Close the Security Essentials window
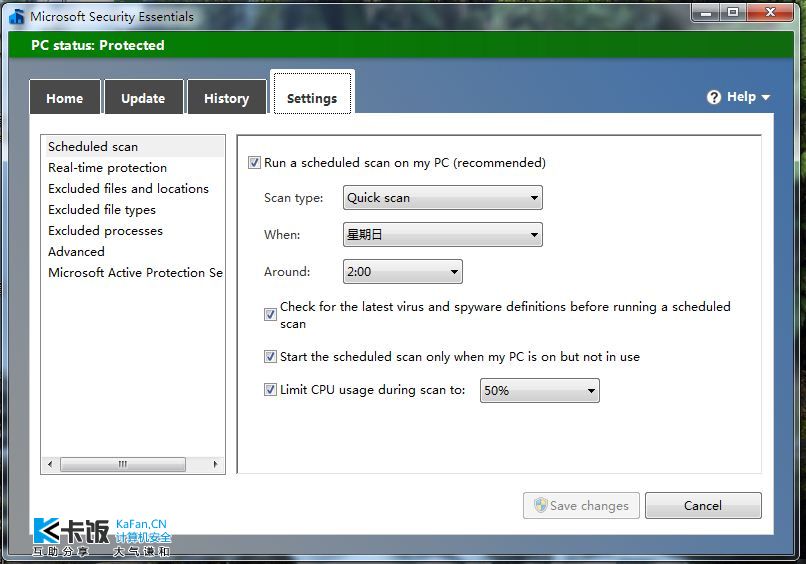This screenshot has height=564, width=806. tap(770, 12)
